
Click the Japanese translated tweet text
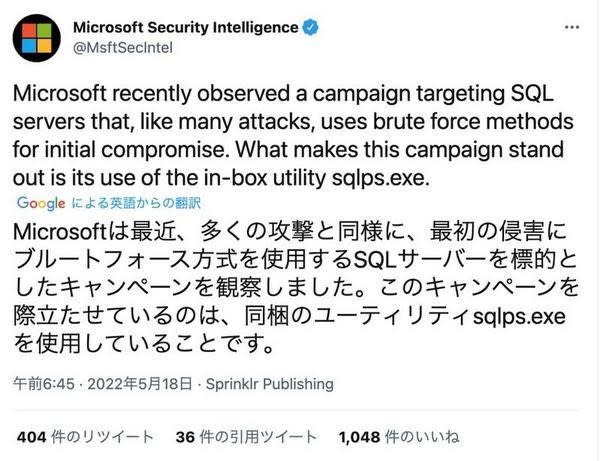(x=295, y=287)
